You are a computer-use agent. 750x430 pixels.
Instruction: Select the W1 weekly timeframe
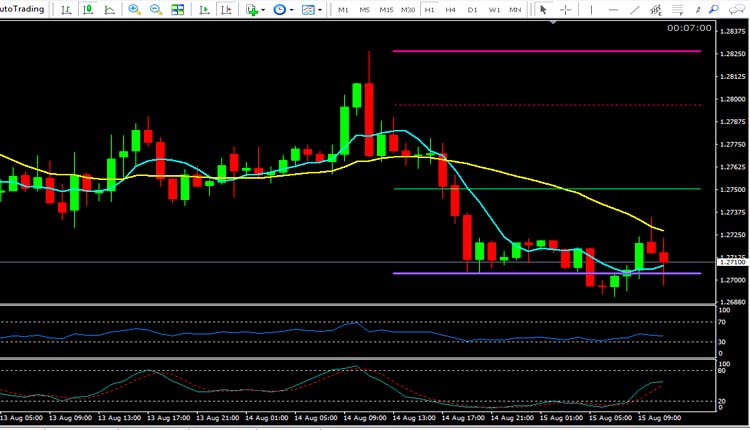(494, 10)
